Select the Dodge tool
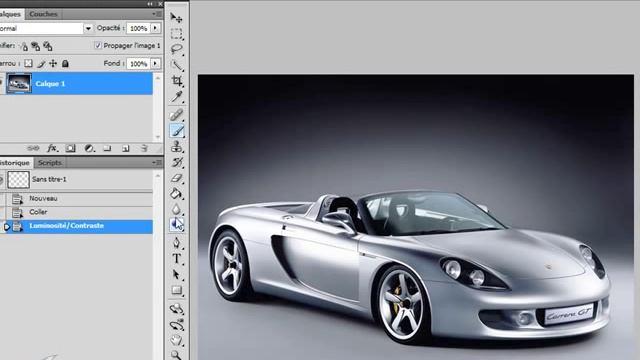 pyautogui.click(x=177, y=225)
